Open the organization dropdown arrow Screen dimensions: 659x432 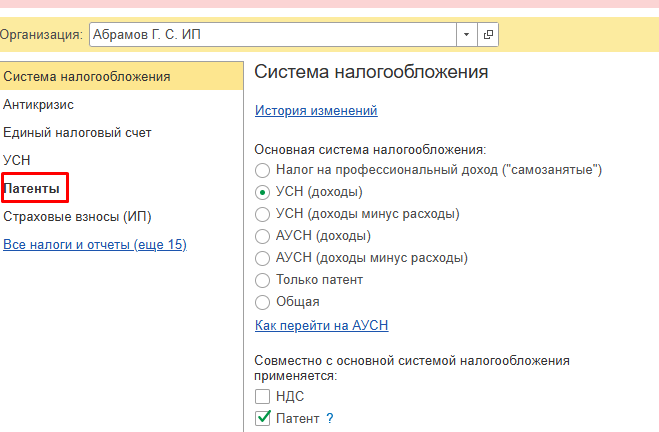point(467,34)
